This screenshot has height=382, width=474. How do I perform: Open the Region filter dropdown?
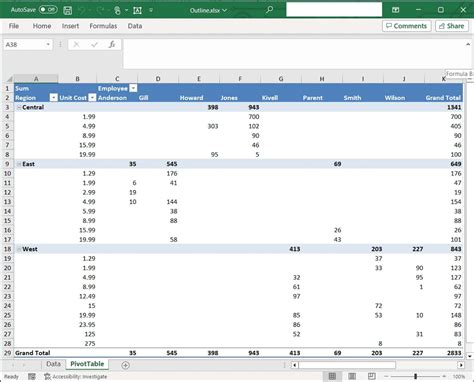point(53,97)
